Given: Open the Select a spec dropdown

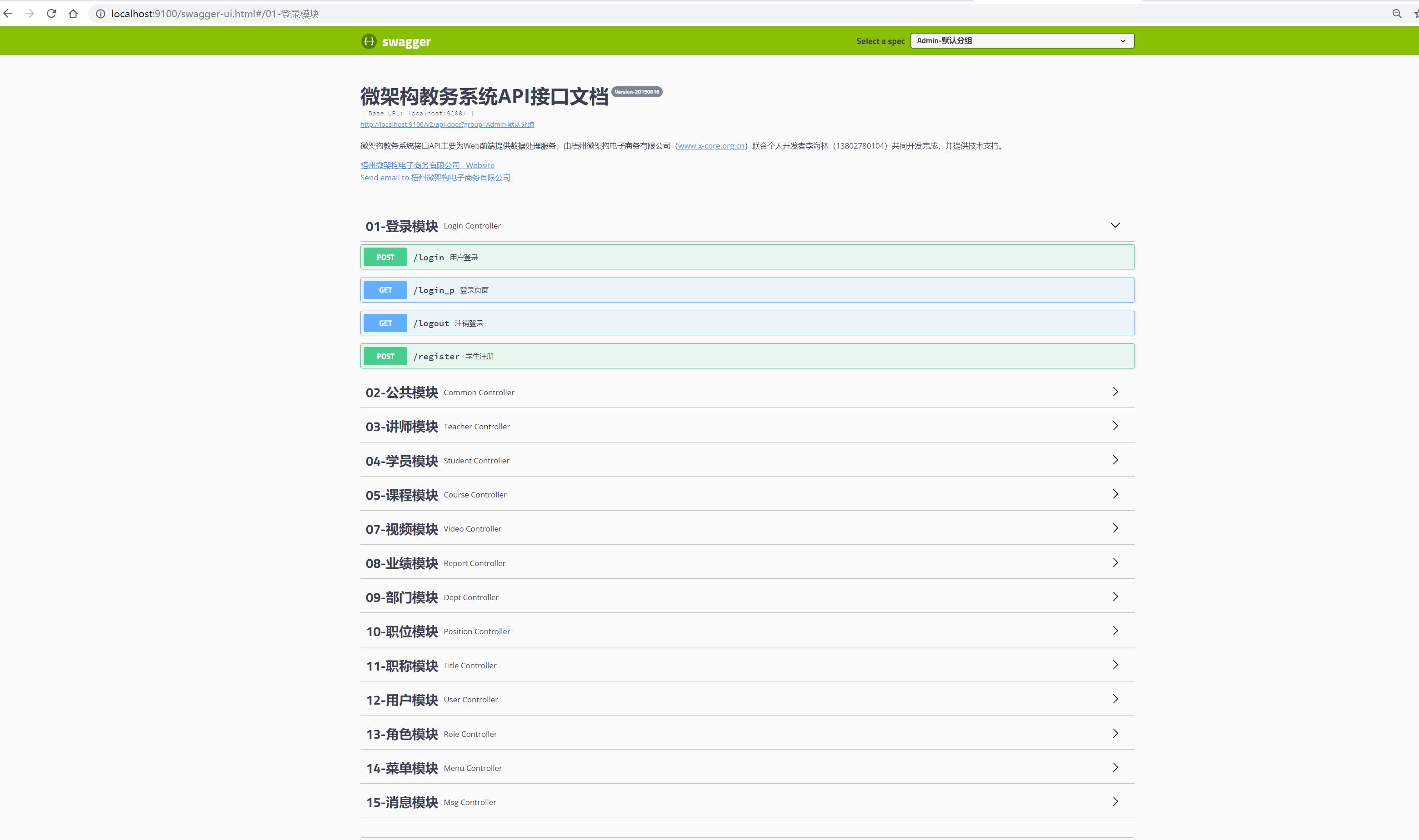Looking at the screenshot, I should point(1021,41).
